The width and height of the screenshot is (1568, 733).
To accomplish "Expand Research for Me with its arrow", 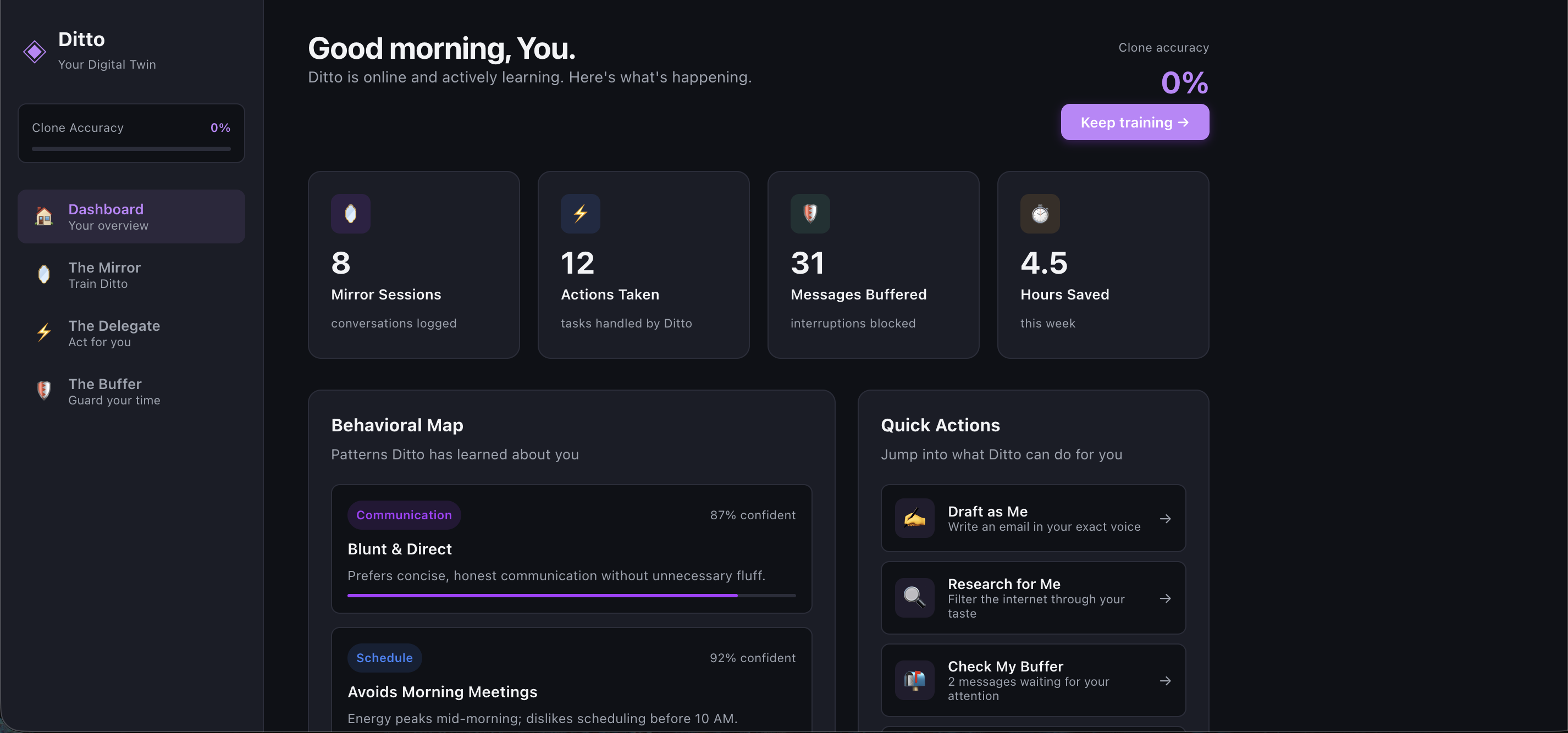I will (1165, 598).
